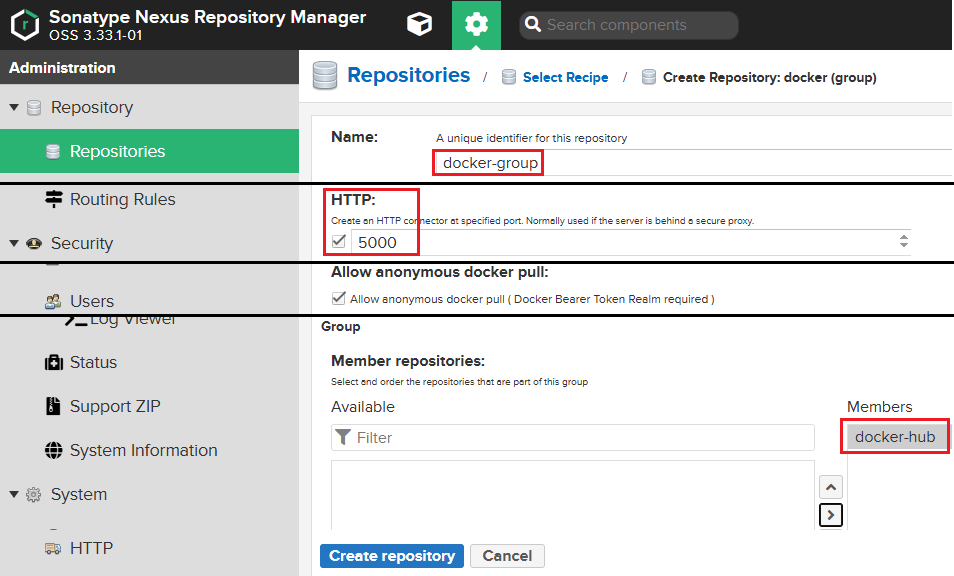Click the Support ZIP file icon
Viewport: 954px width, 576px height.
coord(54,406)
